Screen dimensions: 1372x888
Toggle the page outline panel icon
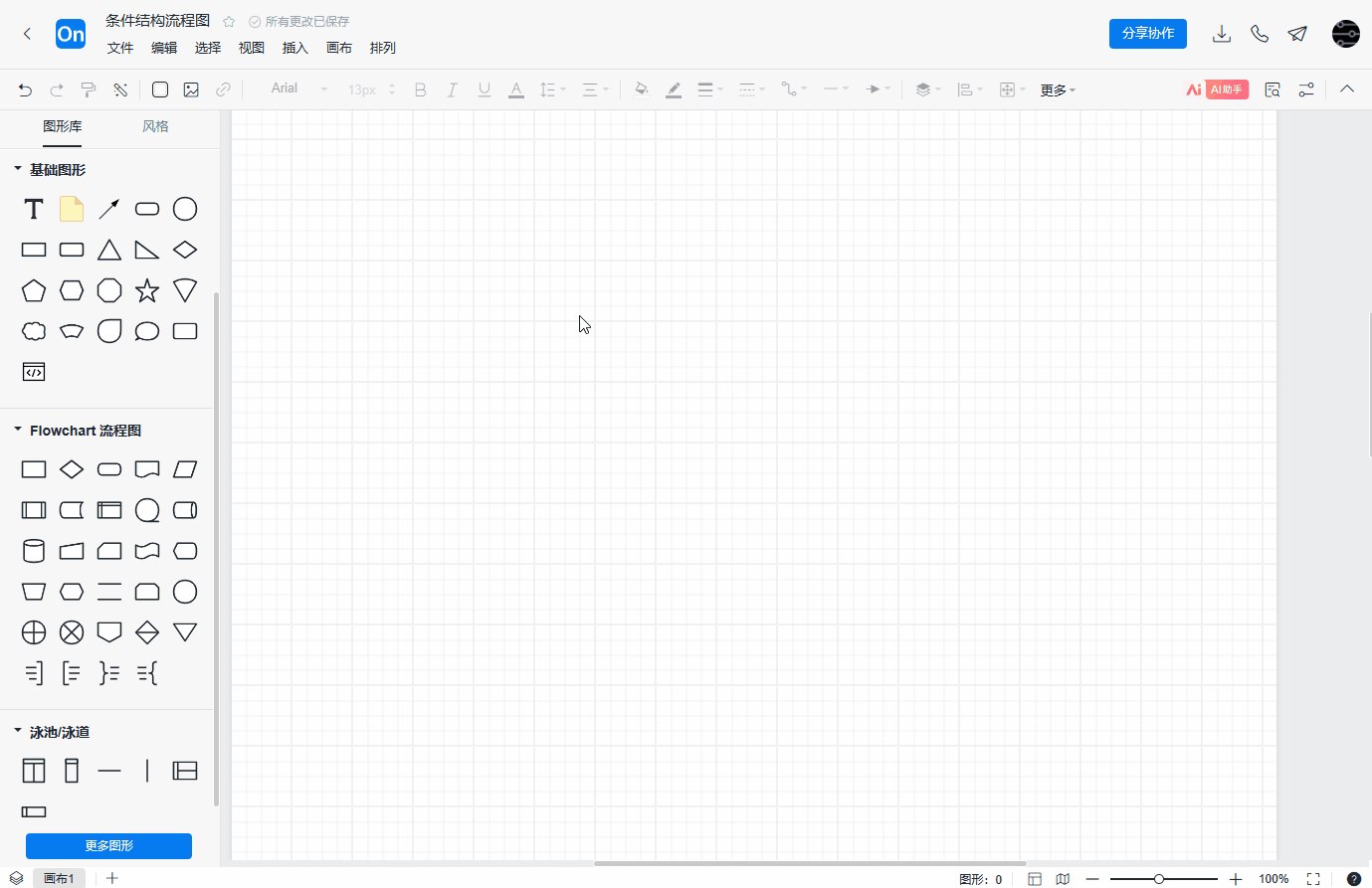click(x=1035, y=879)
